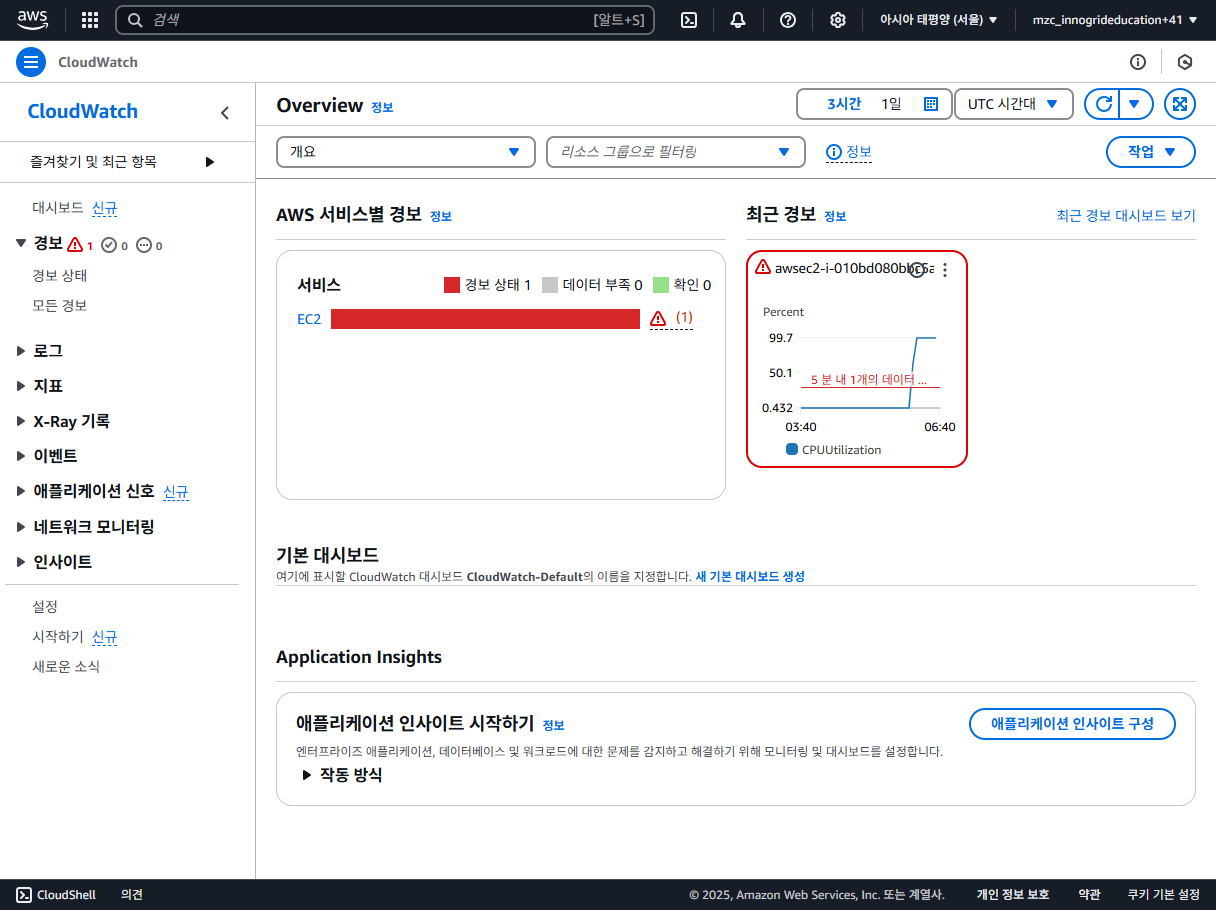
Task: Open the notifications bell
Action: (x=738, y=20)
